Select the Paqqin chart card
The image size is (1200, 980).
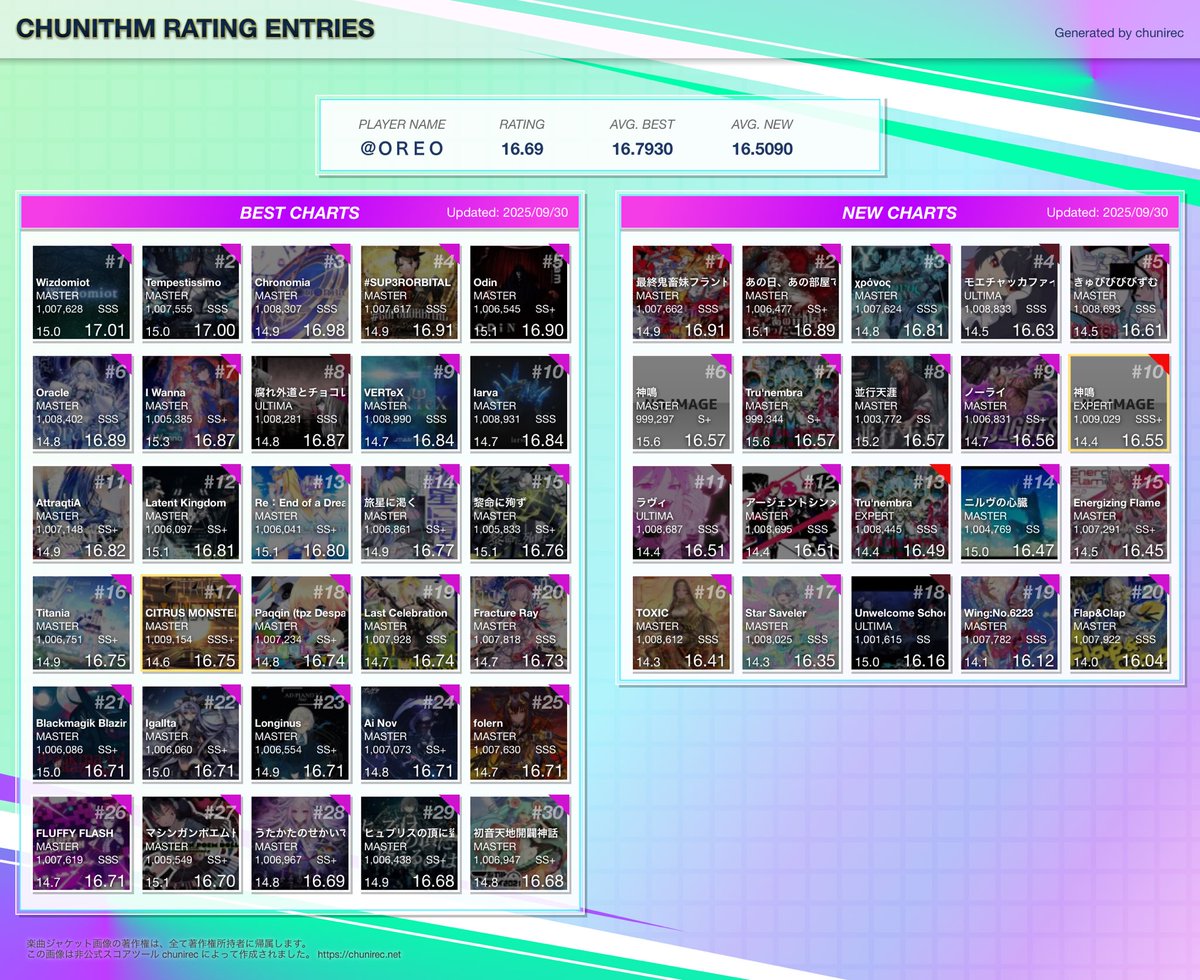click(301, 623)
